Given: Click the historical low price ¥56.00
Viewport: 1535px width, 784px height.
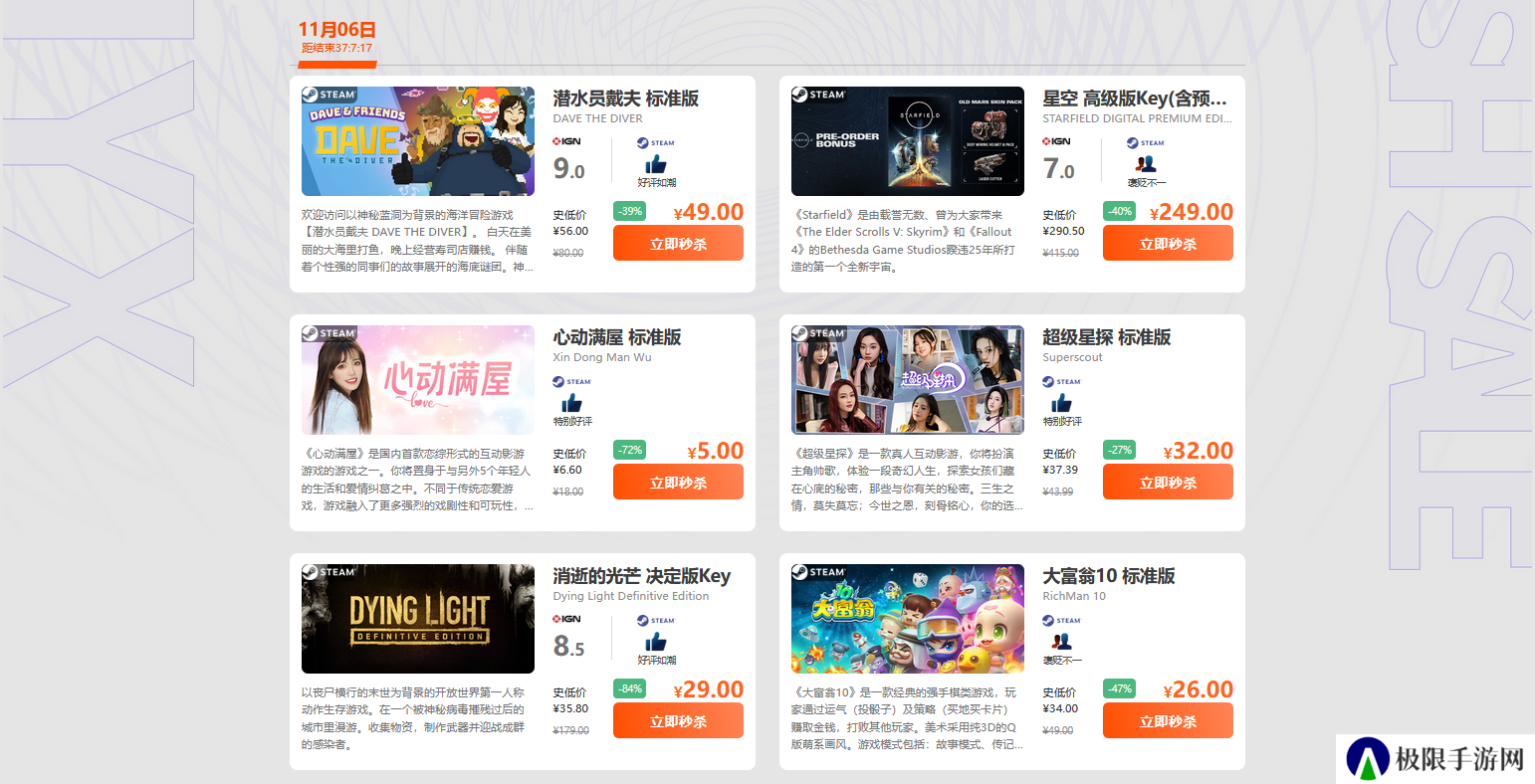Looking at the screenshot, I should (x=571, y=231).
